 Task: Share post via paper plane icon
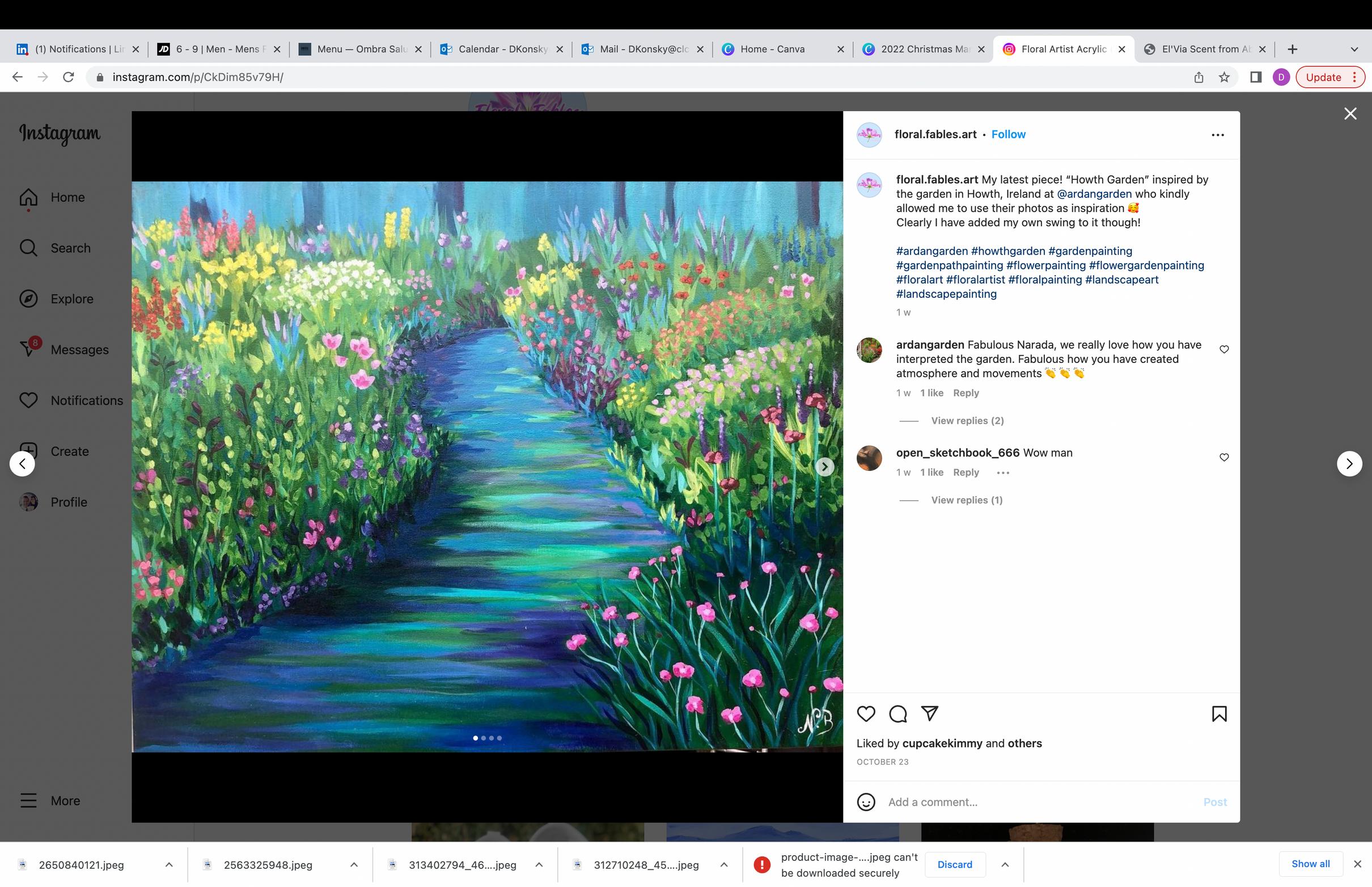tap(929, 713)
